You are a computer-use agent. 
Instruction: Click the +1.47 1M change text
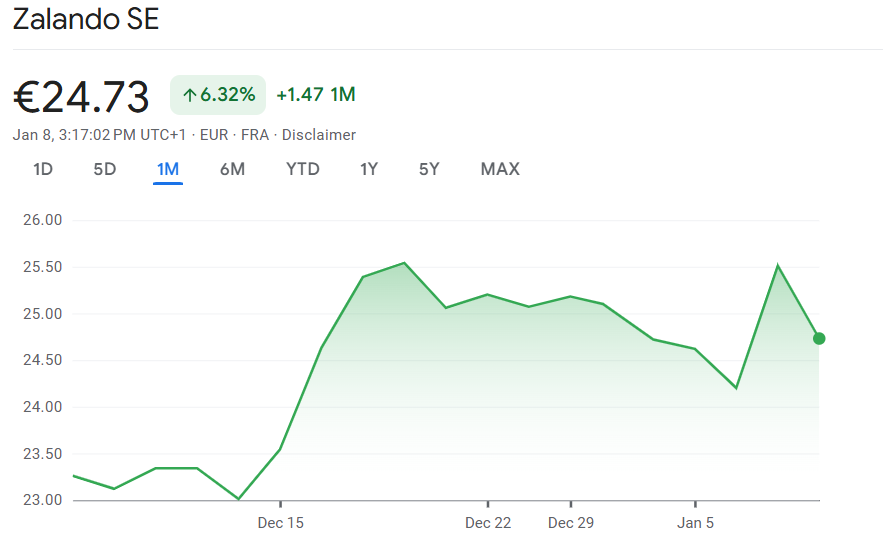pyautogui.click(x=316, y=95)
